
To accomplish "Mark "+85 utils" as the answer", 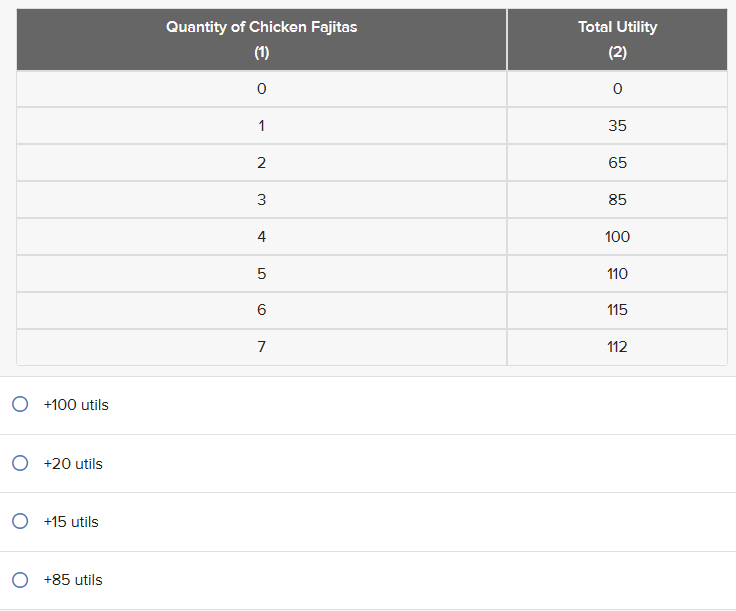I will pos(19,579).
